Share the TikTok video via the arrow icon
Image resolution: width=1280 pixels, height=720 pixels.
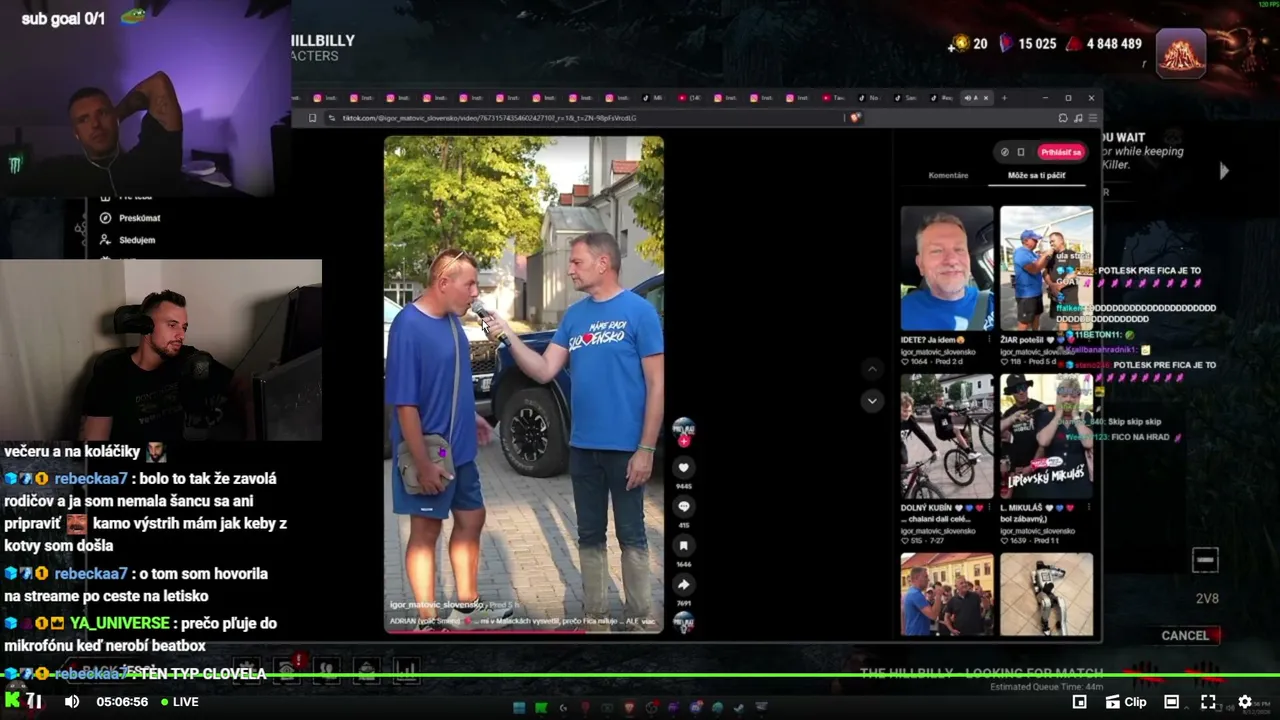[x=684, y=585]
